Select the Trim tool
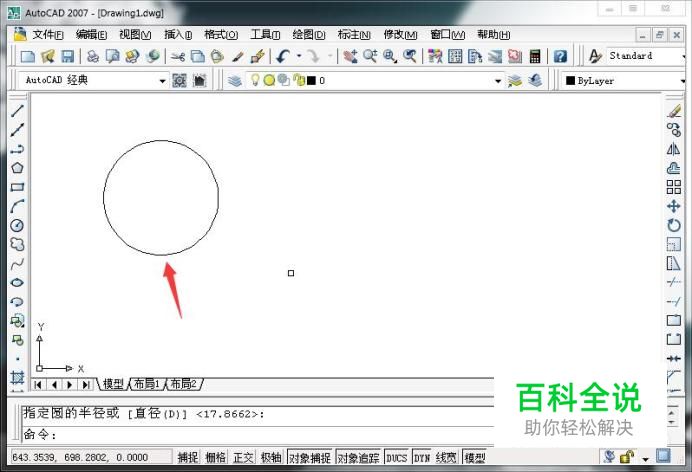The width and height of the screenshot is (692, 472). pyautogui.click(x=673, y=282)
